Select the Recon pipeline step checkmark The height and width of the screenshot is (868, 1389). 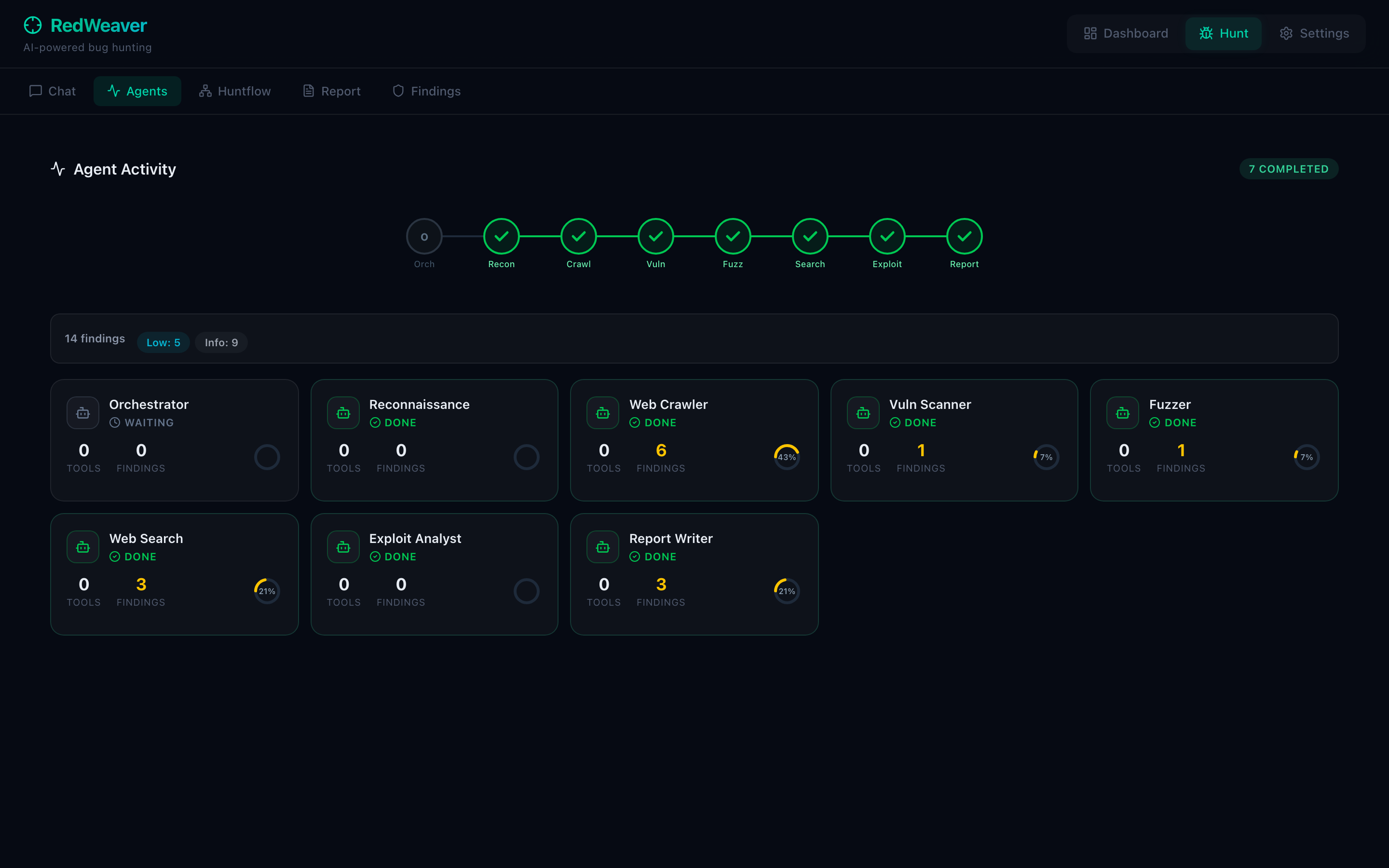tap(501, 236)
